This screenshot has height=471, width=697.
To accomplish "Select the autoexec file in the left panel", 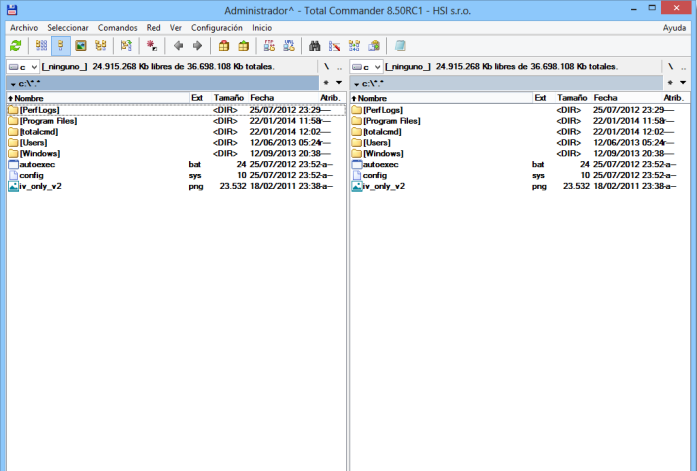I will click(176, 164).
